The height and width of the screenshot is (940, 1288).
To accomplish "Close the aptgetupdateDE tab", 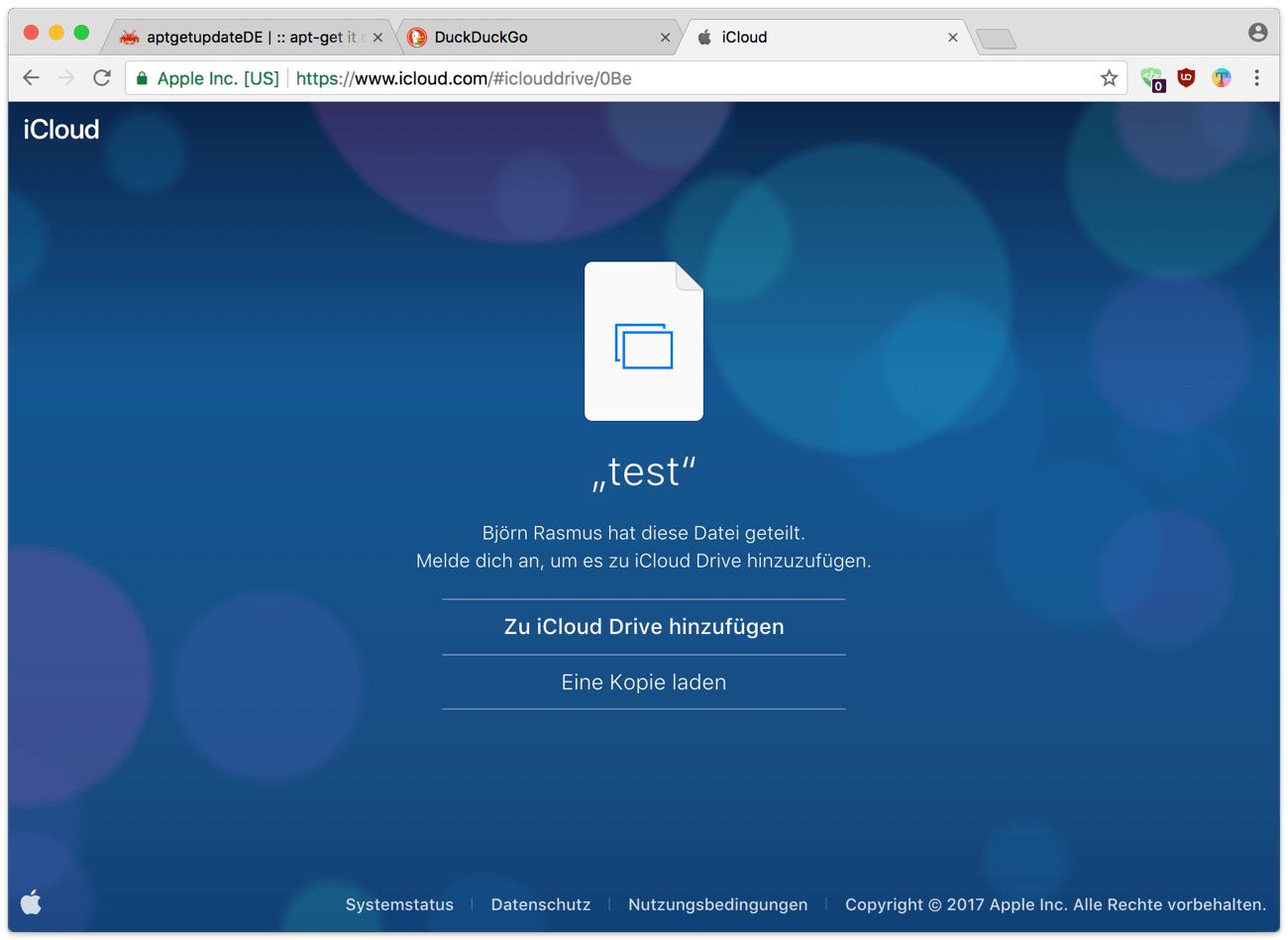I will pyautogui.click(x=377, y=38).
